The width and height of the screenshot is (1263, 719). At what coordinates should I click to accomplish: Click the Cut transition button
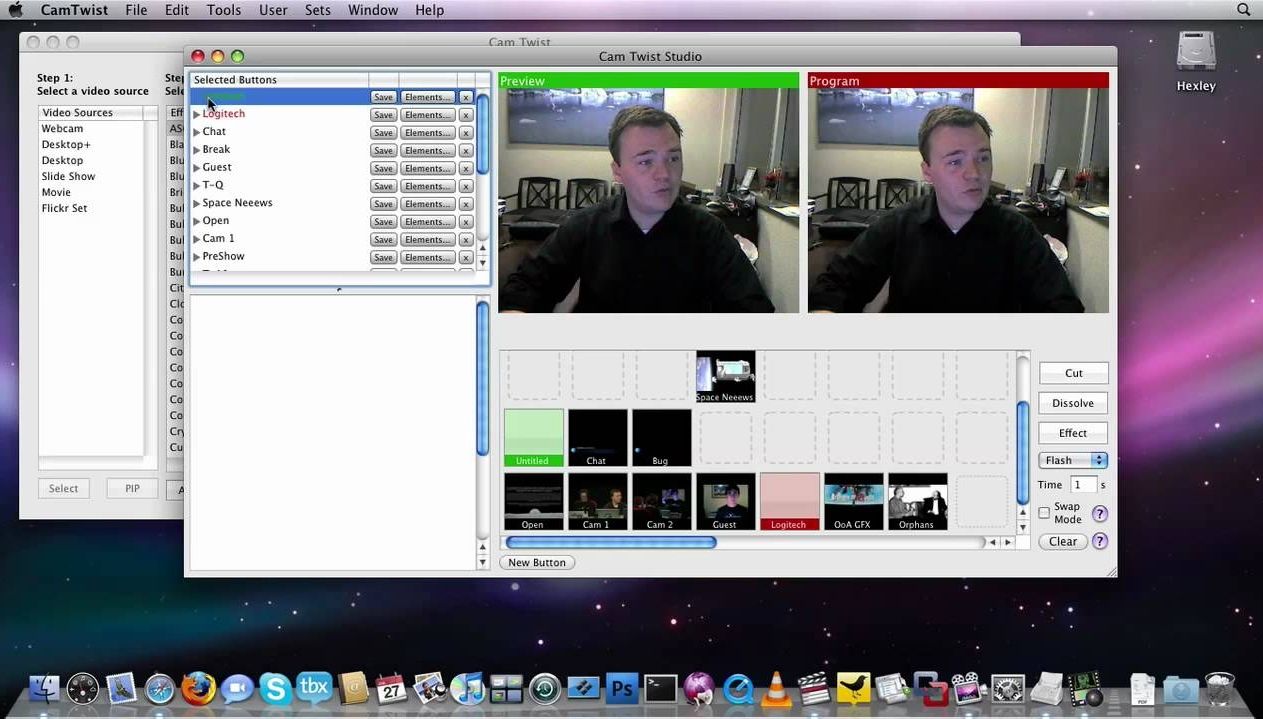1074,373
